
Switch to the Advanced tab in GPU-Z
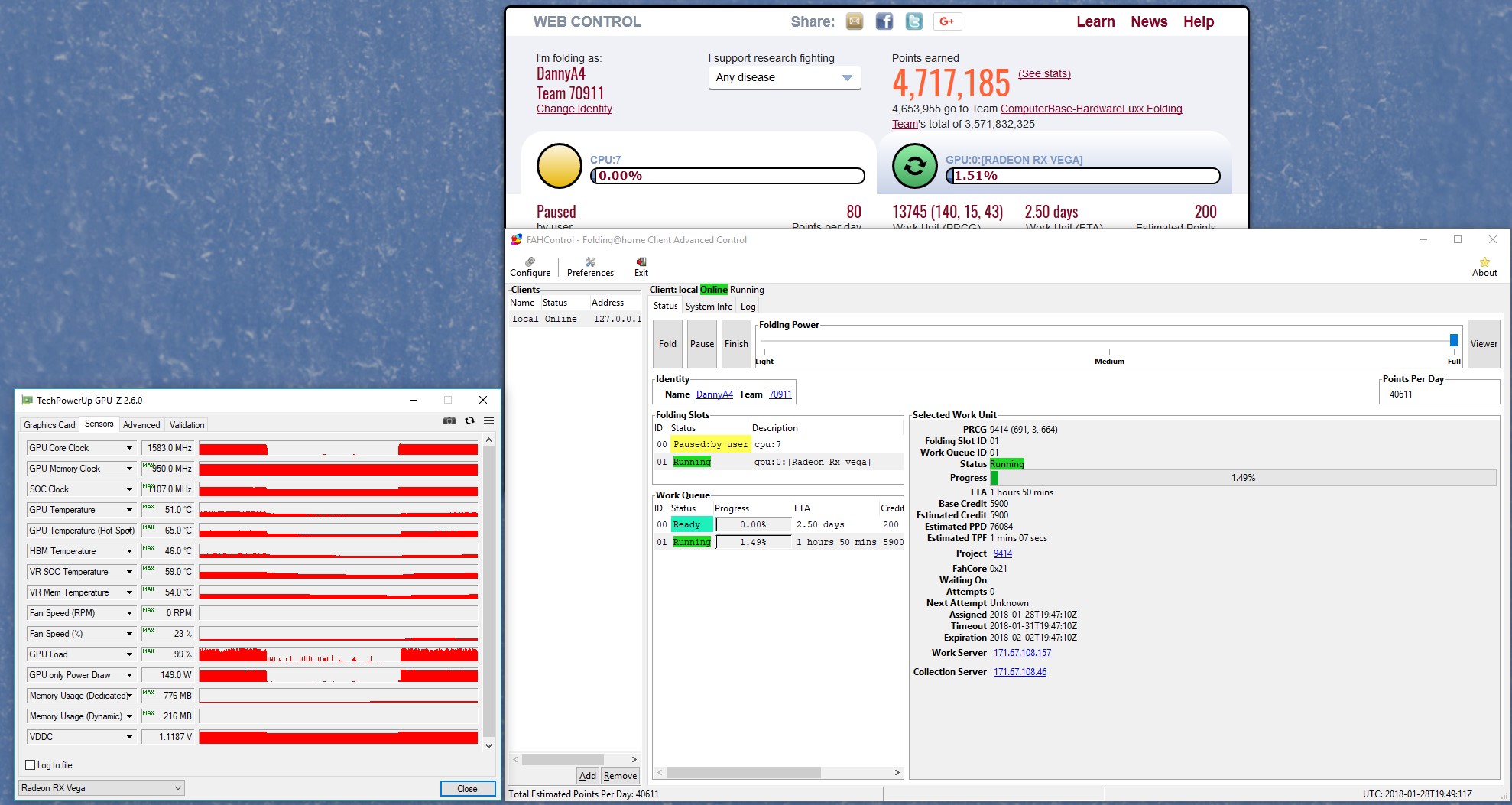click(141, 425)
